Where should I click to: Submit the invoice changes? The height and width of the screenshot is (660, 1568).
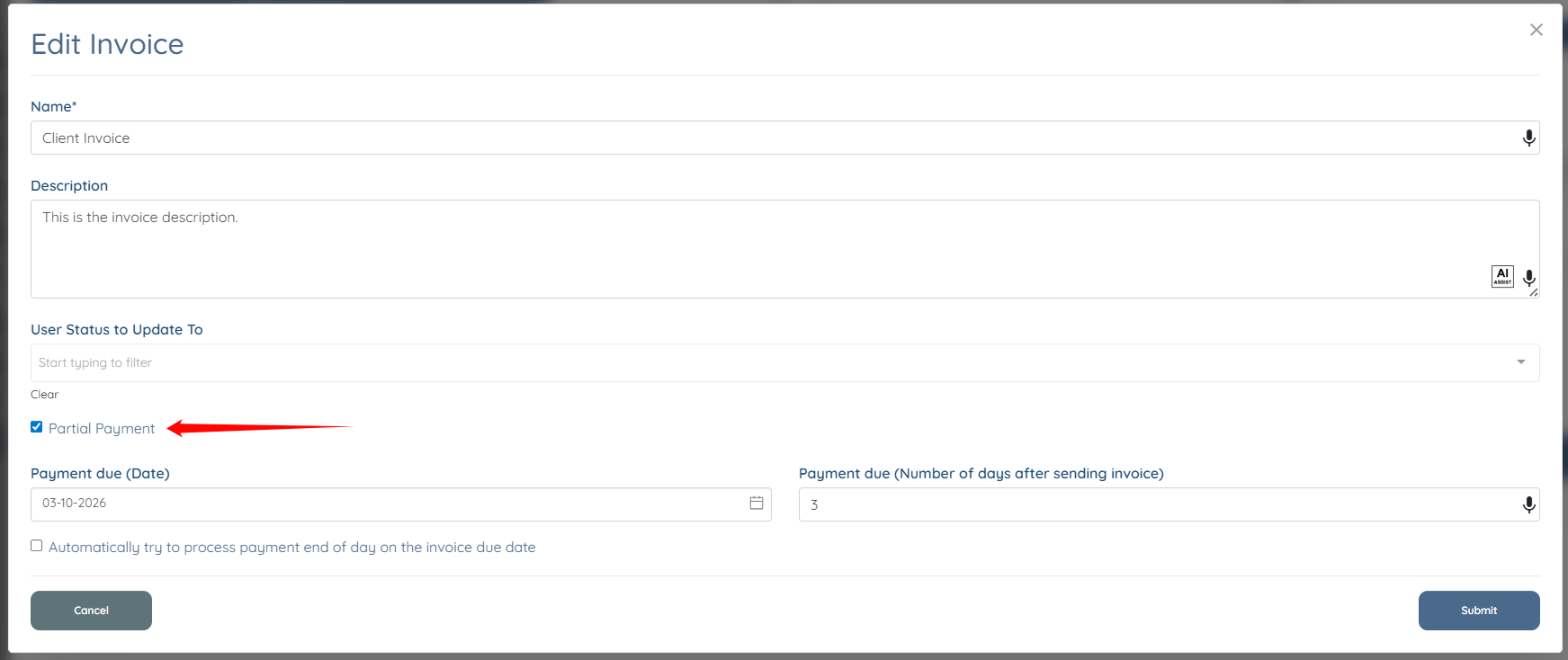click(x=1478, y=611)
